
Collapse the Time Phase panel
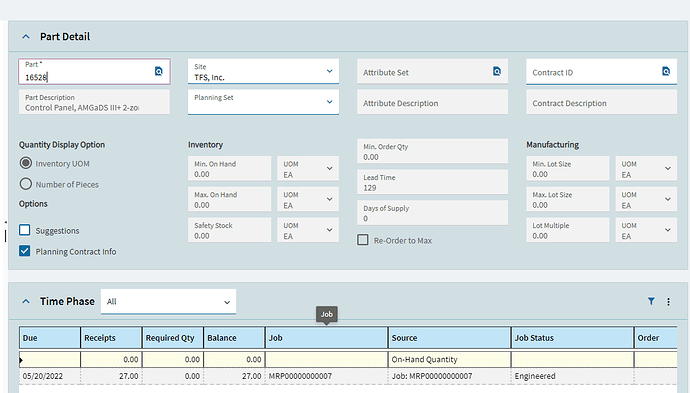(26, 301)
